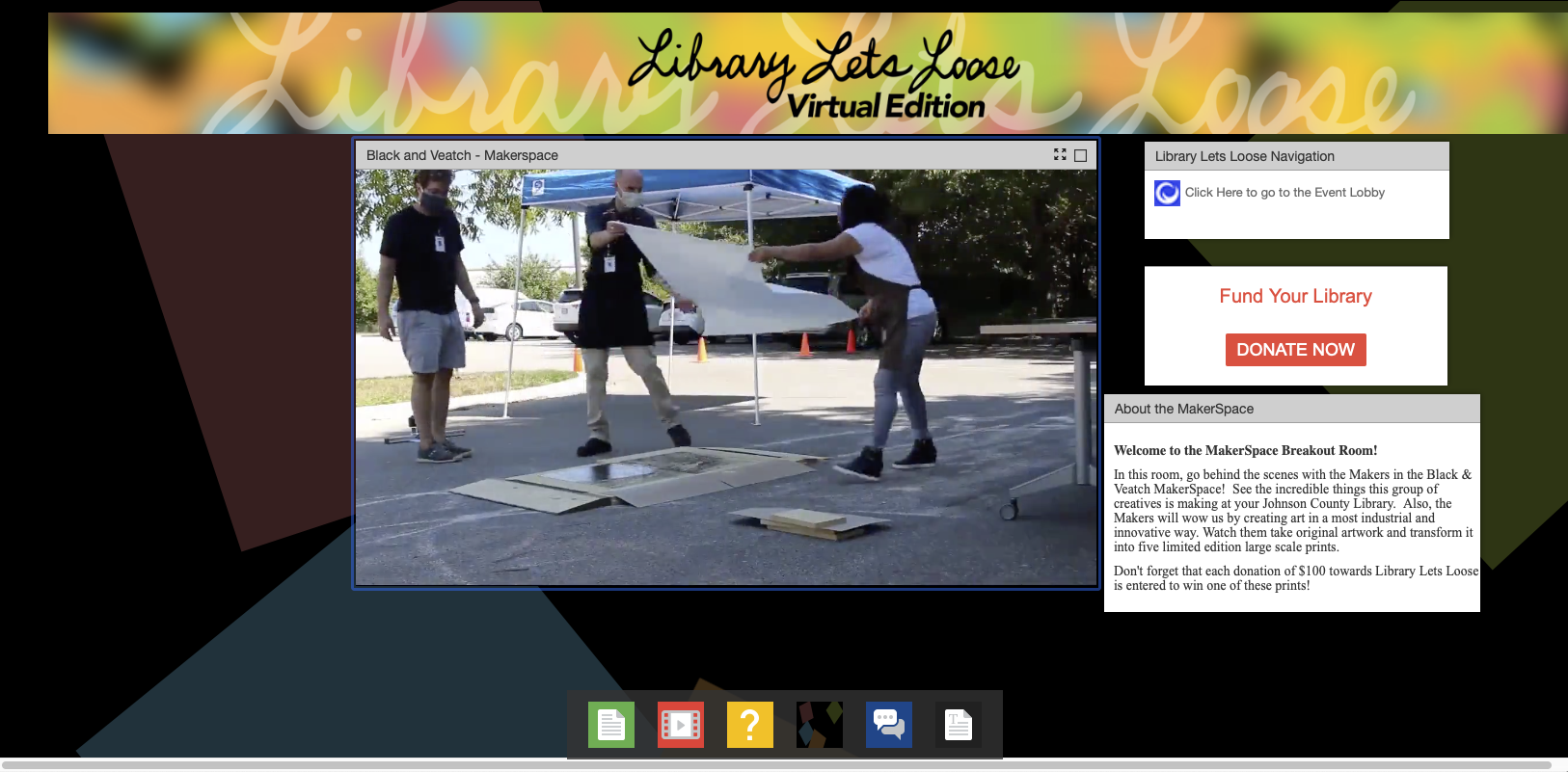Follow the Click Here to Event Lobby link
Image resolution: width=1568 pixels, height=772 pixels.
(x=1284, y=193)
